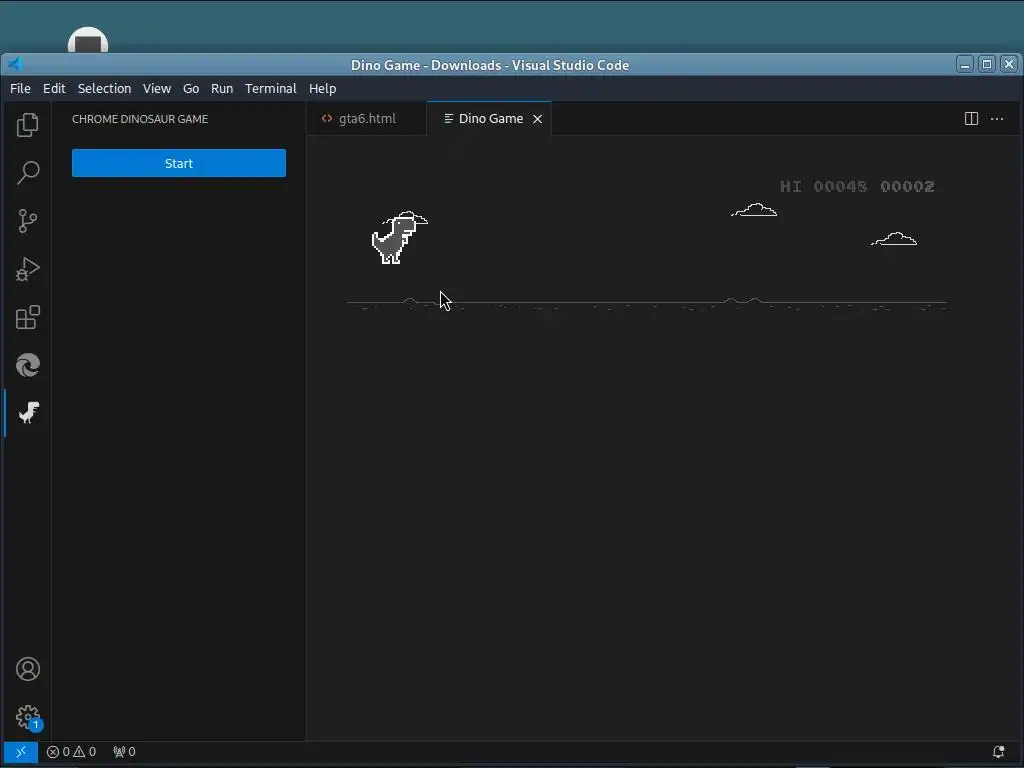Open the View menu
Screen dimensions: 1024x768
(x=157, y=88)
